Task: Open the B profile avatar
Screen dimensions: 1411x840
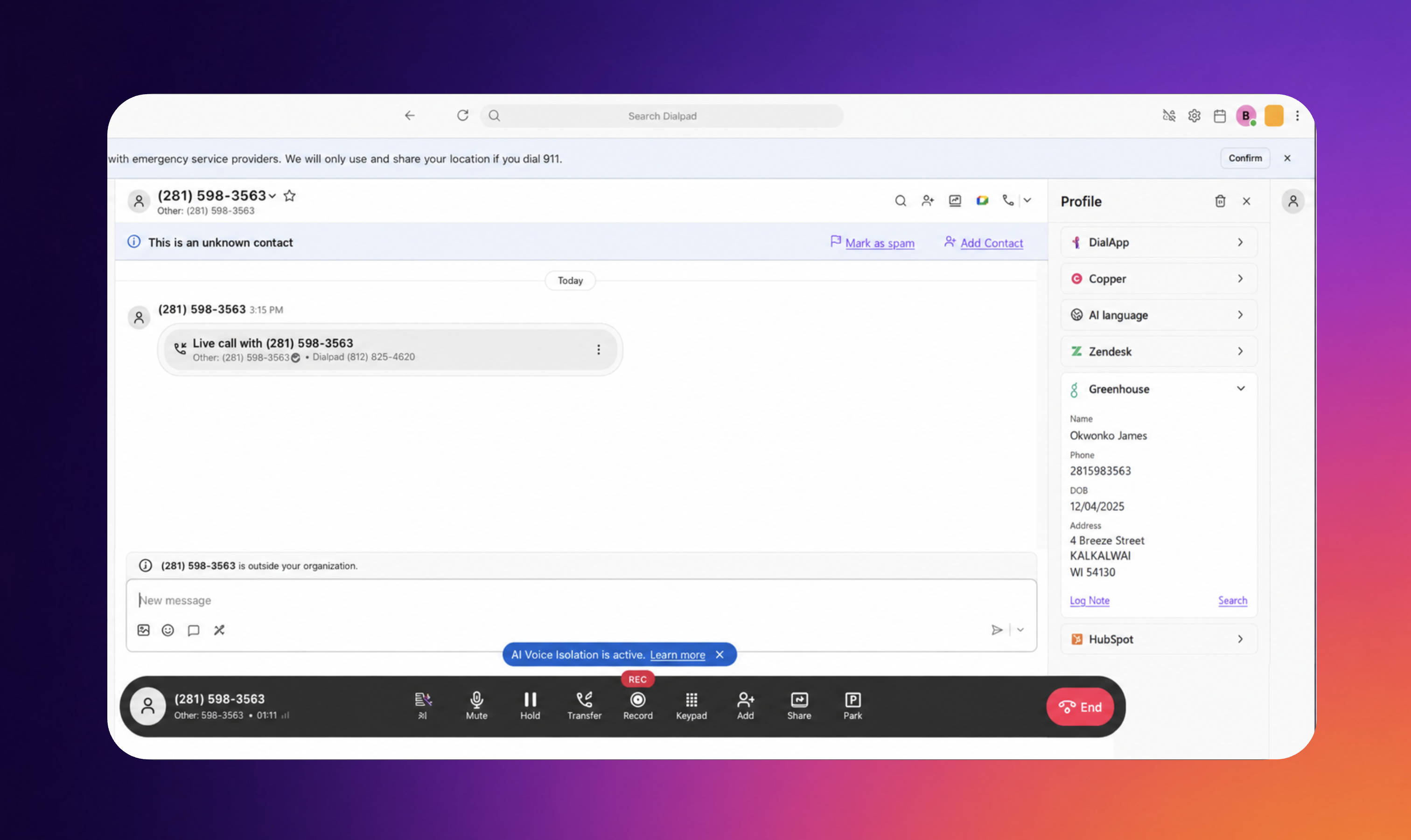Action: 1246,116
